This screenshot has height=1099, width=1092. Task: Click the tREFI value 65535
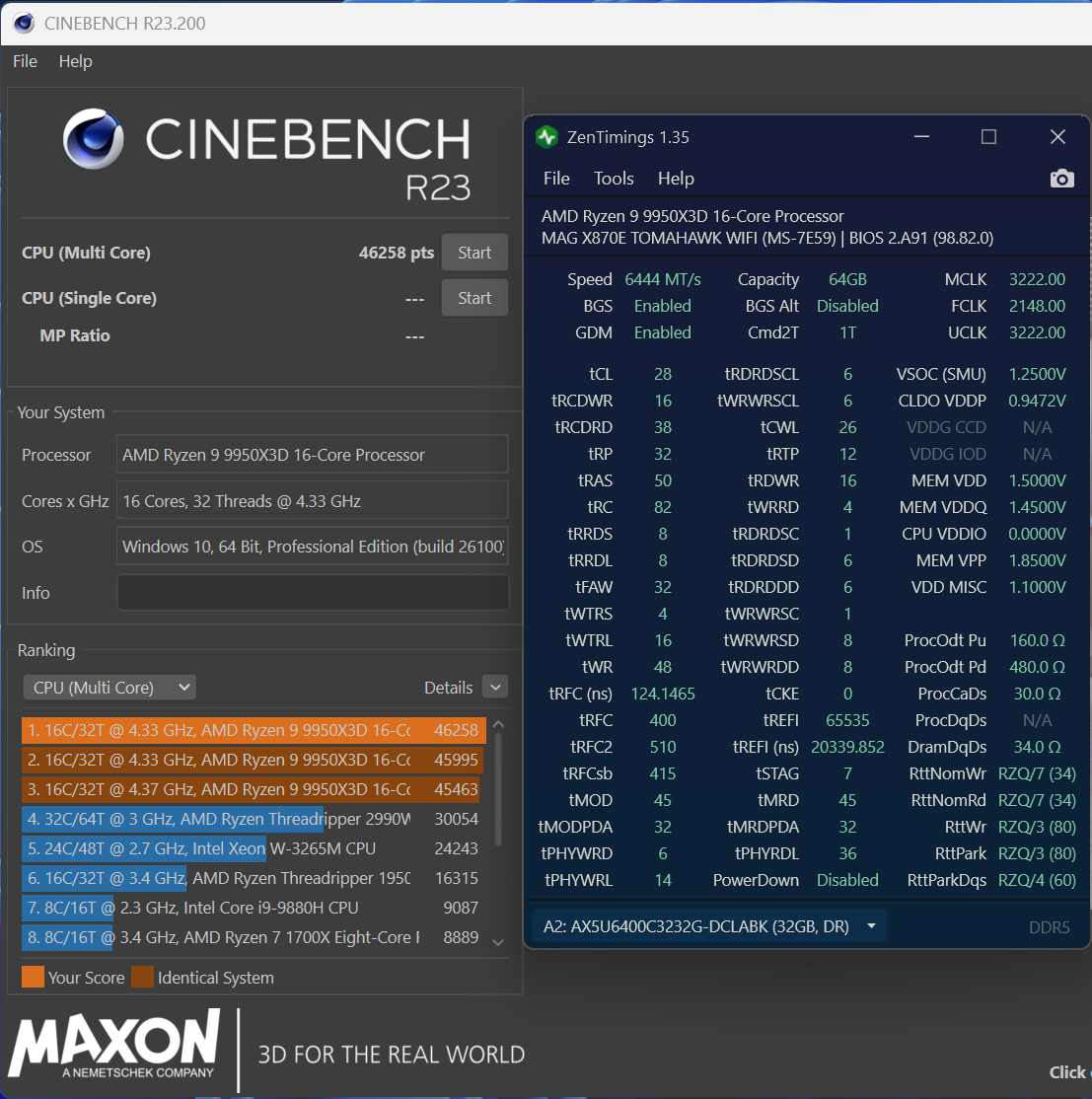847,720
